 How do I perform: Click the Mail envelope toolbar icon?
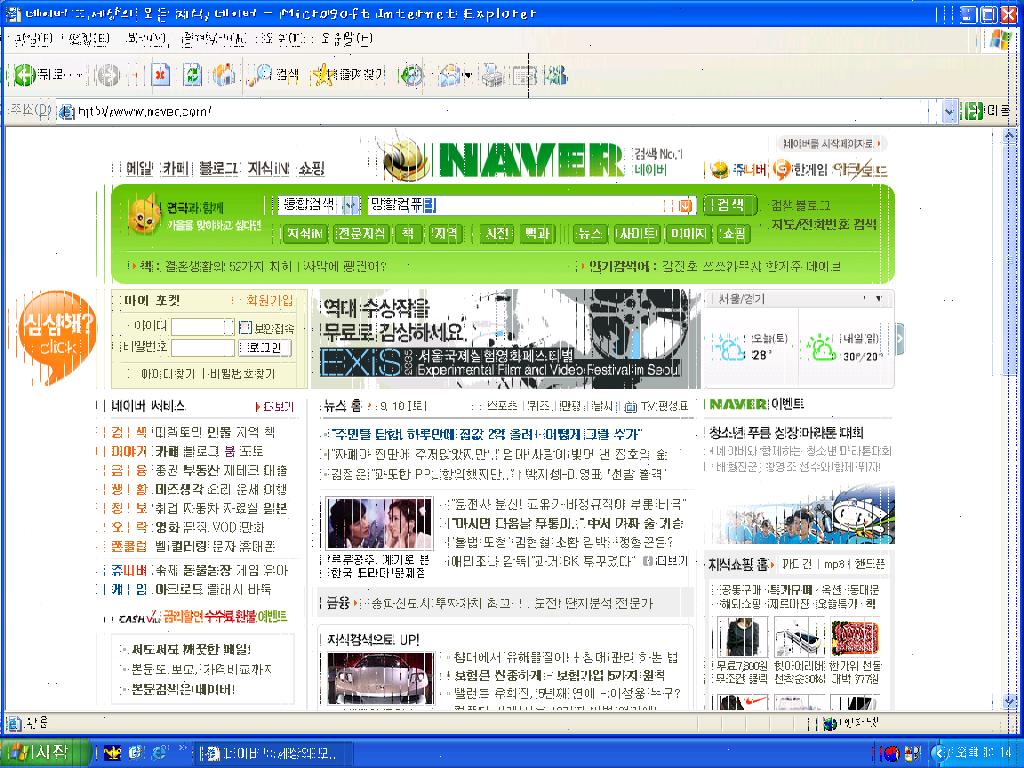(x=449, y=76)
